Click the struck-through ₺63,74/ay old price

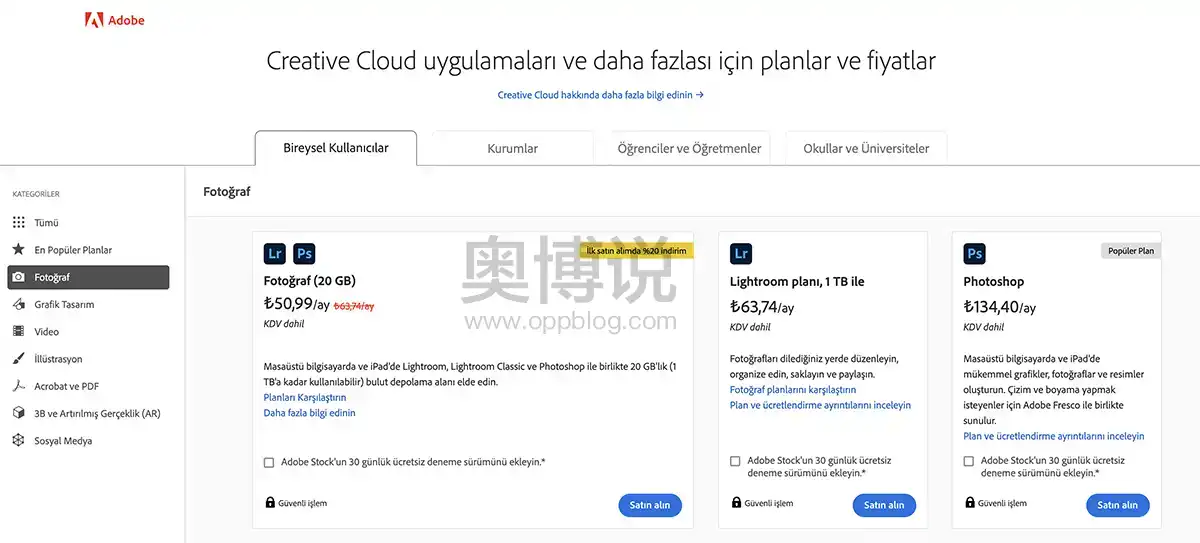click(x=354, y=306)
